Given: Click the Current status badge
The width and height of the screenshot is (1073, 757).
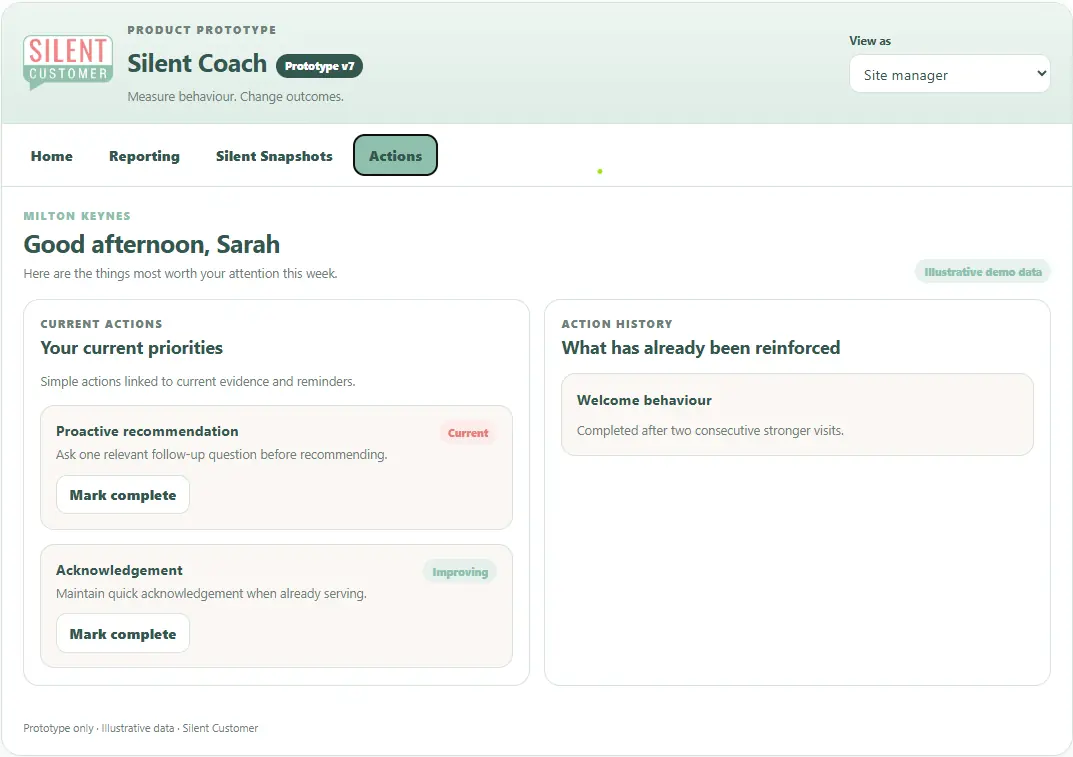Looking at the screenshot, I should coord(468,433).
